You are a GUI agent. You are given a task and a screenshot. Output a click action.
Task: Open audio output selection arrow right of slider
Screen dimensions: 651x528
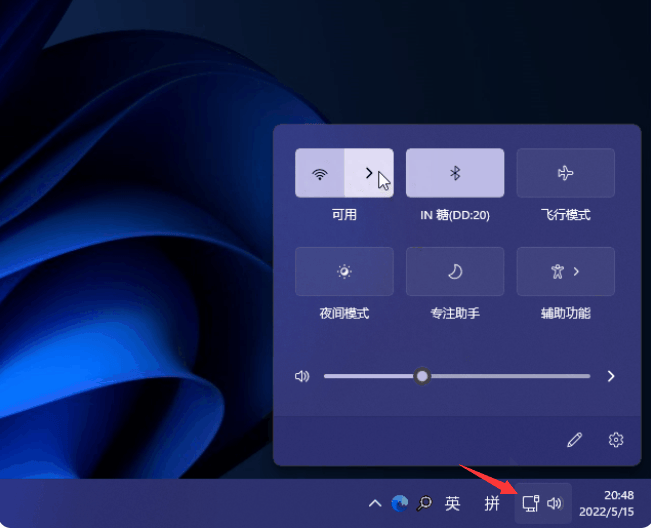pyautogui.click(x=611, y=376)
